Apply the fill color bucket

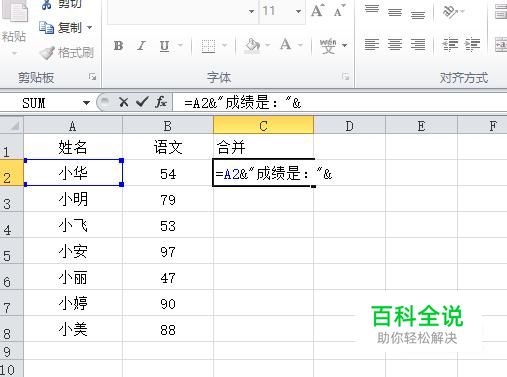coord(252,46)
